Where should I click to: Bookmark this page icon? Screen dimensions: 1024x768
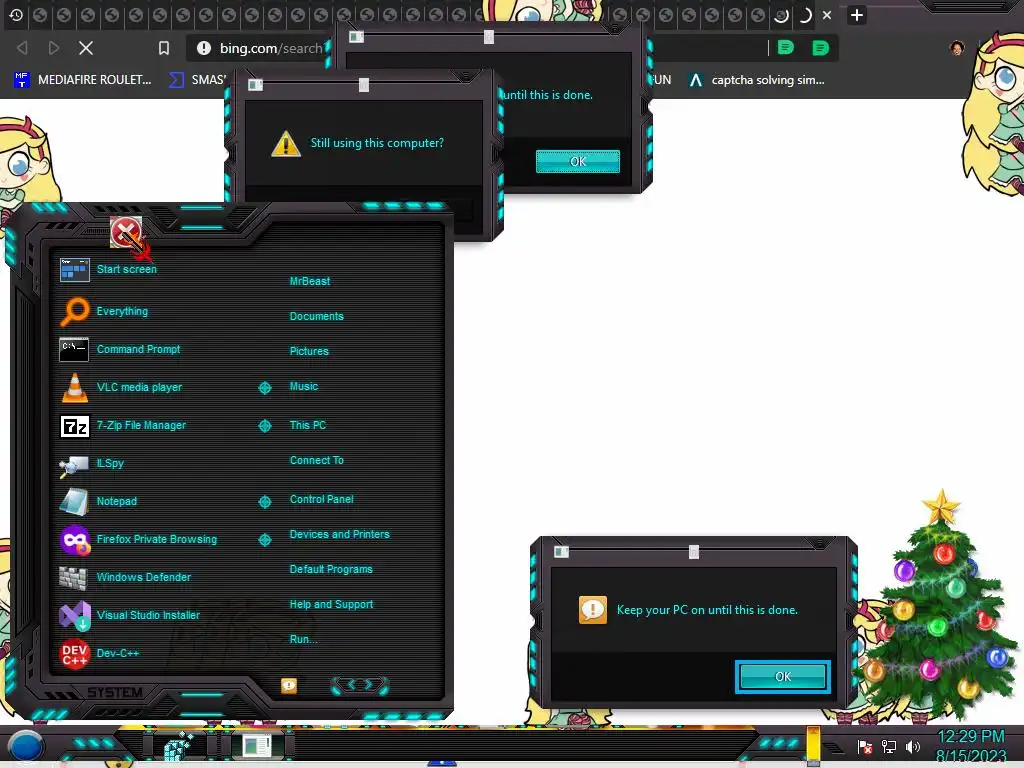164,48
